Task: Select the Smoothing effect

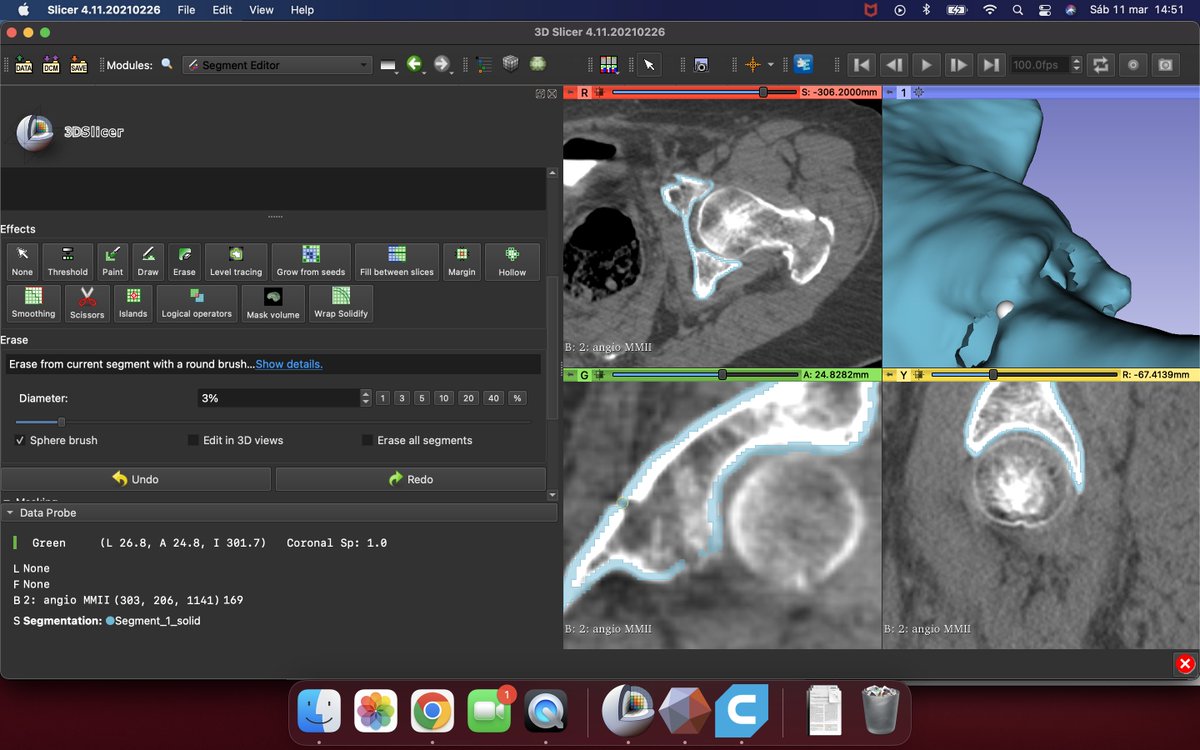Action: [33, 303]
